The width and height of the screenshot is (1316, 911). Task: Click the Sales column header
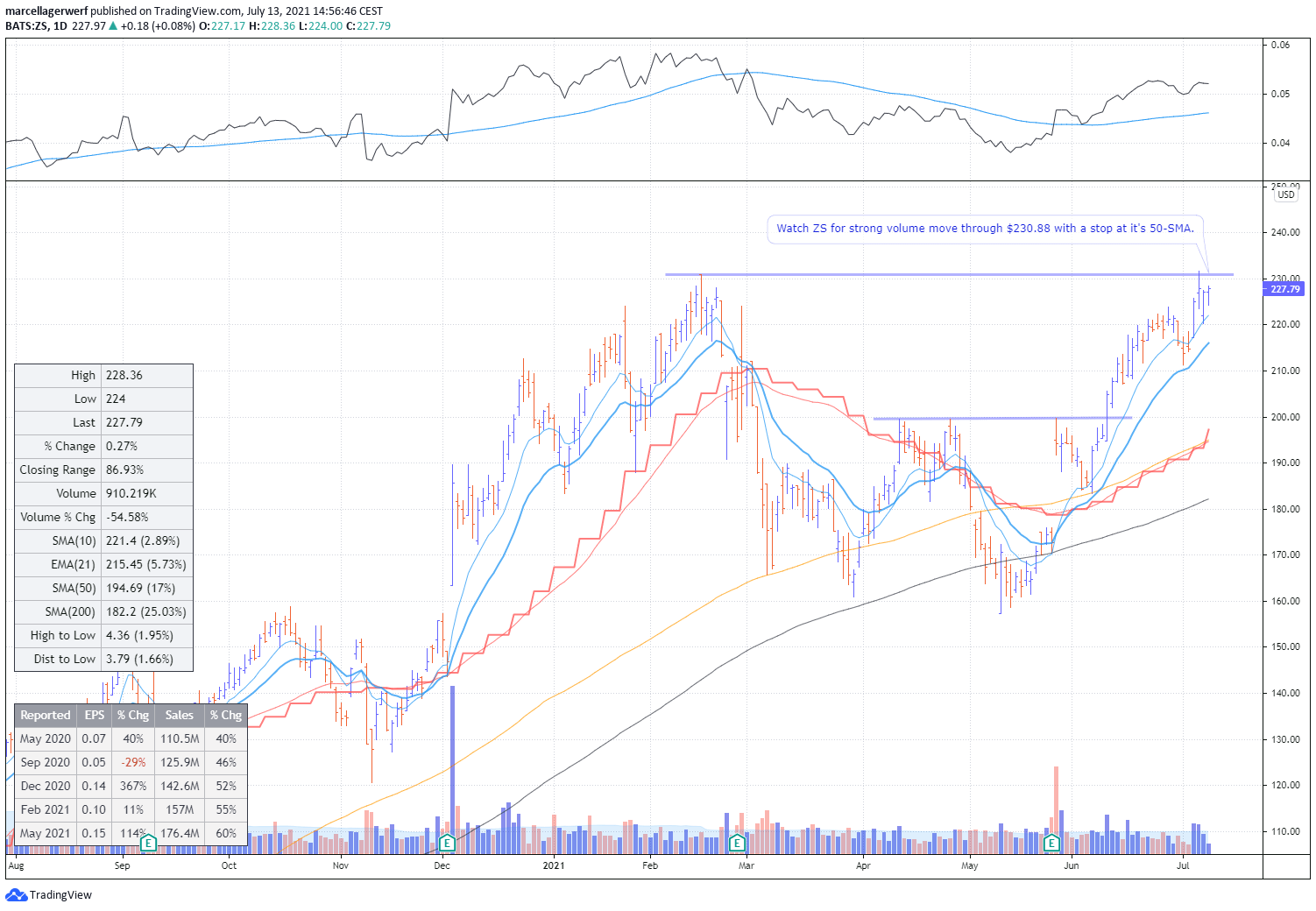click(180, 715)
